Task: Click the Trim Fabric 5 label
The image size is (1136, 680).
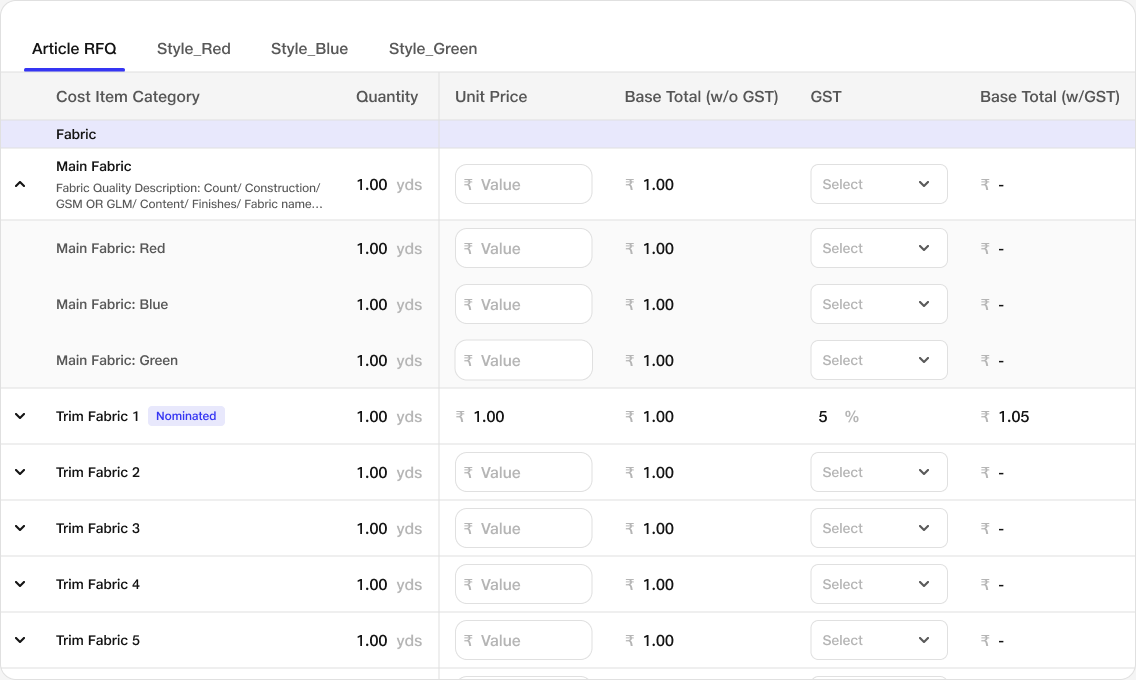Action: tap(98, 640)
